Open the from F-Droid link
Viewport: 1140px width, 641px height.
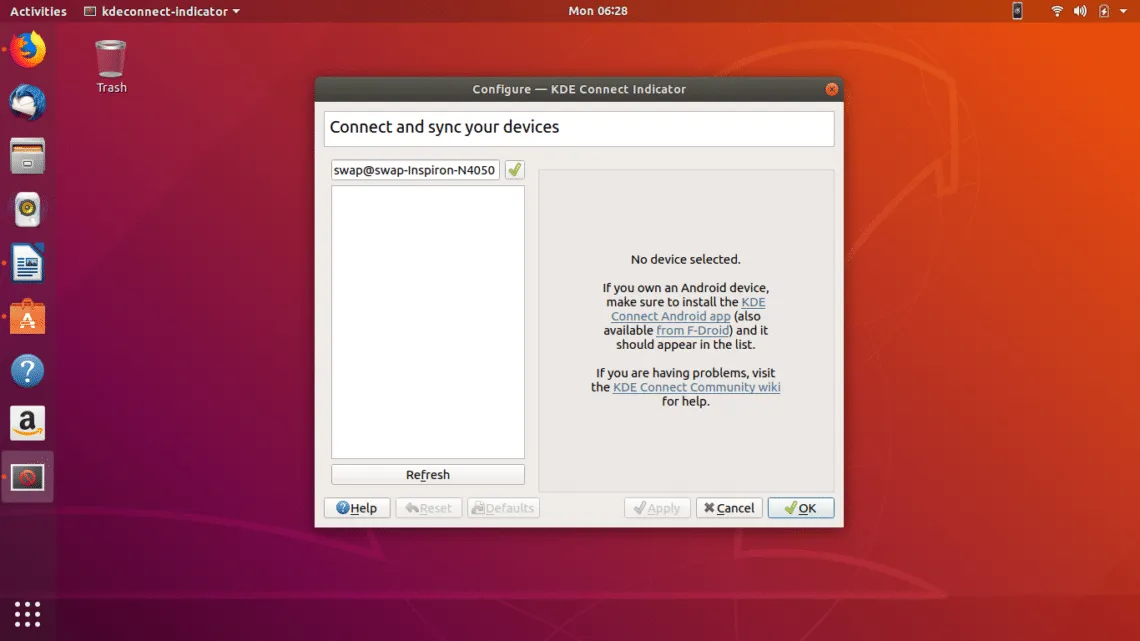coord(694,330)
